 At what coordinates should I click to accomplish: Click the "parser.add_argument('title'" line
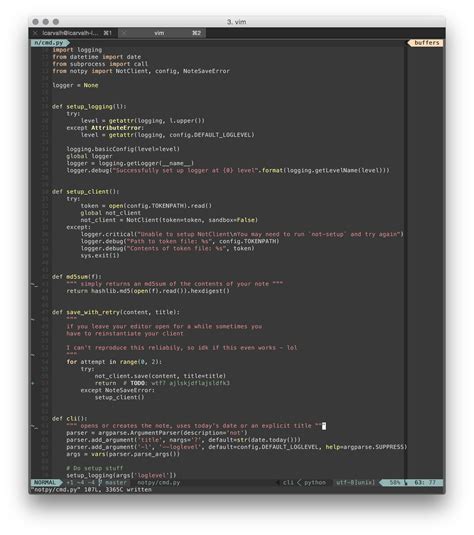(184, 440)
